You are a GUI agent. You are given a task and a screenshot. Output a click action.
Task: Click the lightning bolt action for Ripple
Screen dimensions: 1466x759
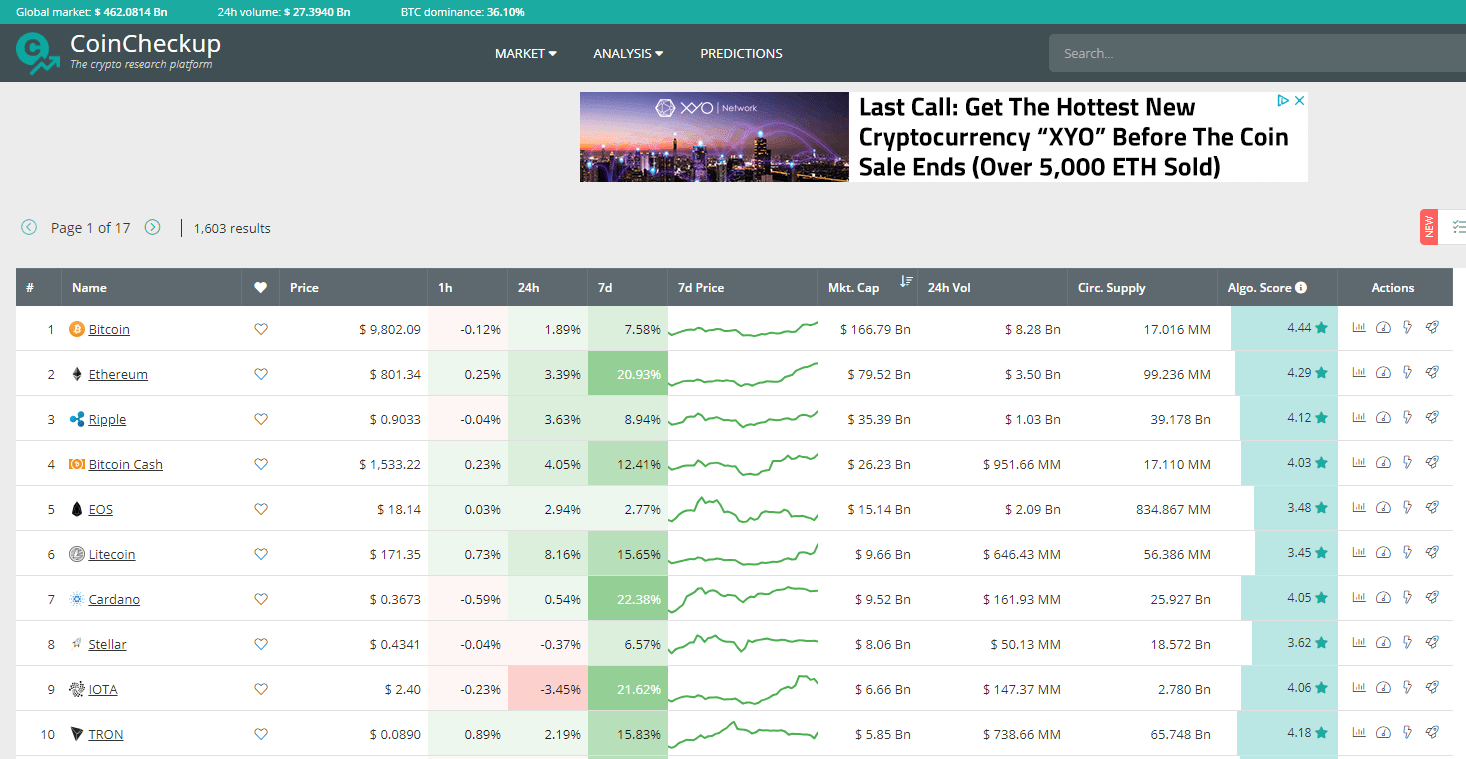point(1408,417)
